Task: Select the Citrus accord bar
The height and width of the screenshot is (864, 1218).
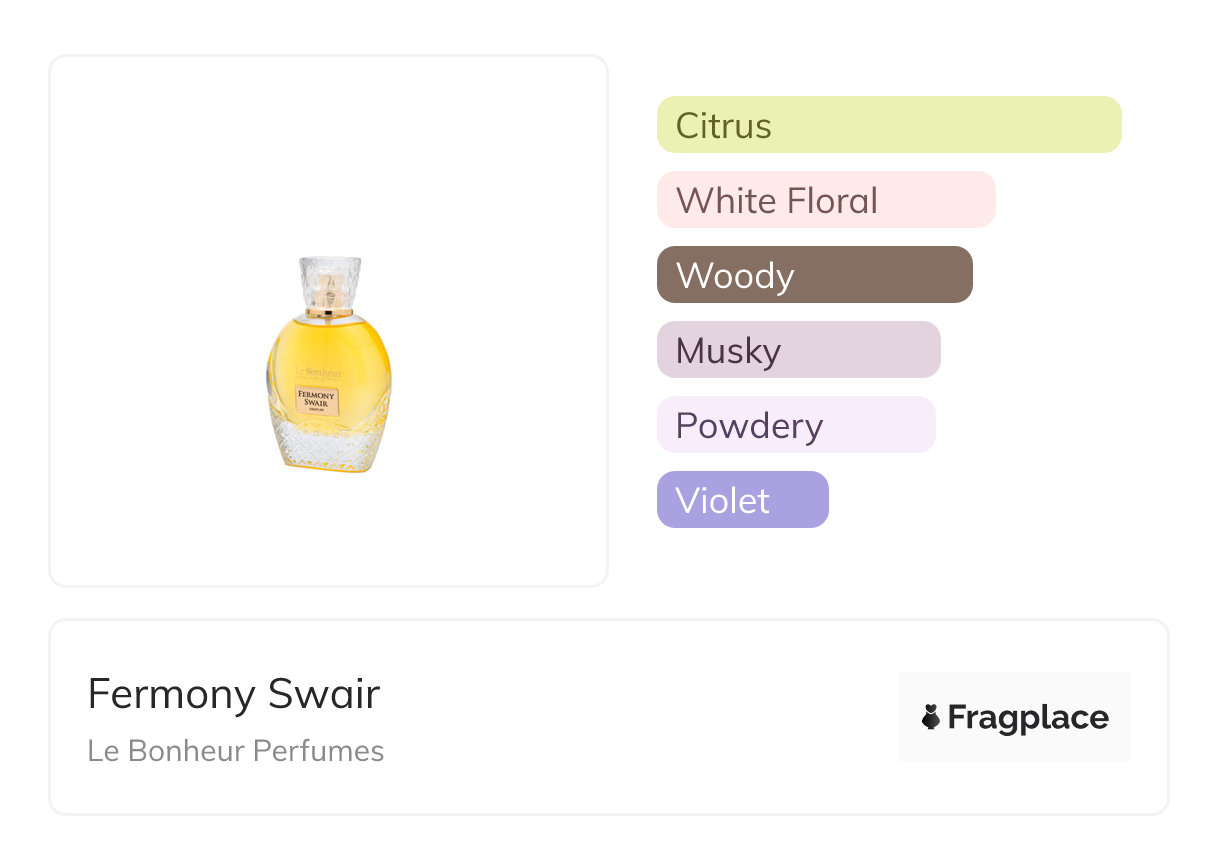Action: click(888, 125)
